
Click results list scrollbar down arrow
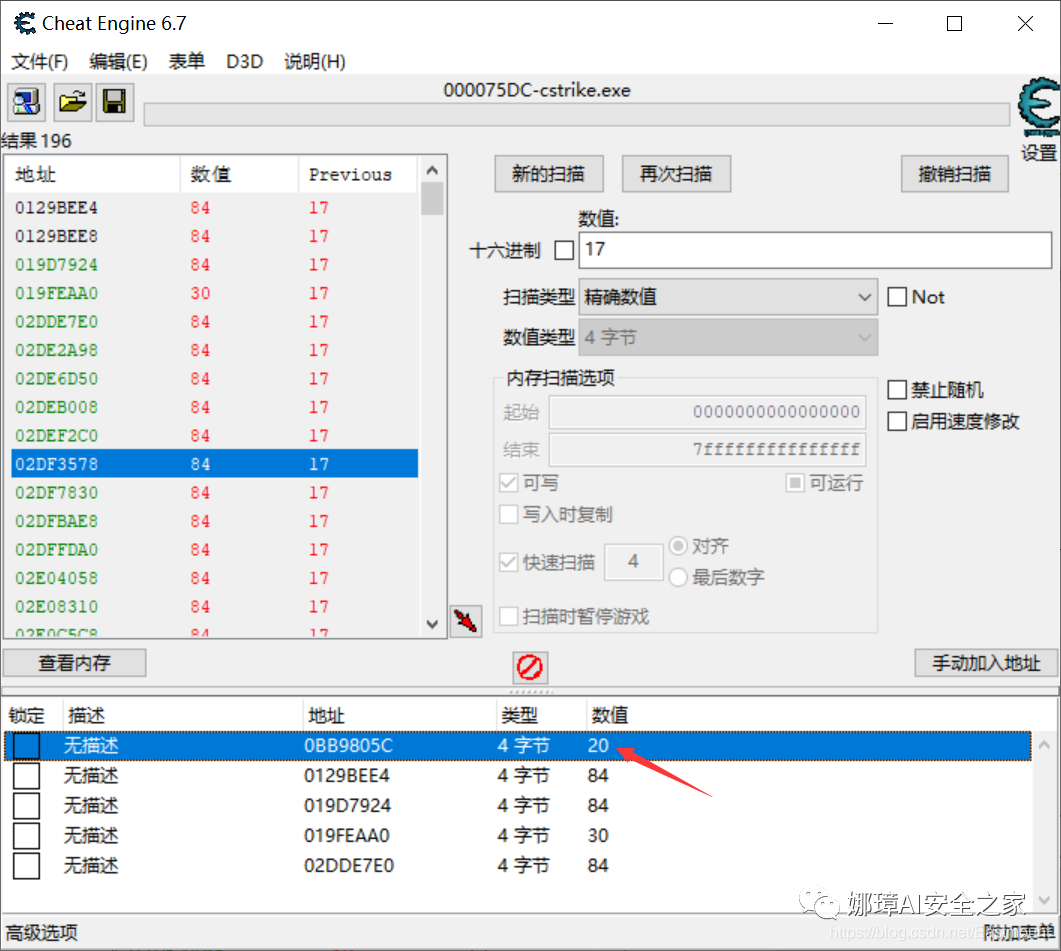click(432, 624)
